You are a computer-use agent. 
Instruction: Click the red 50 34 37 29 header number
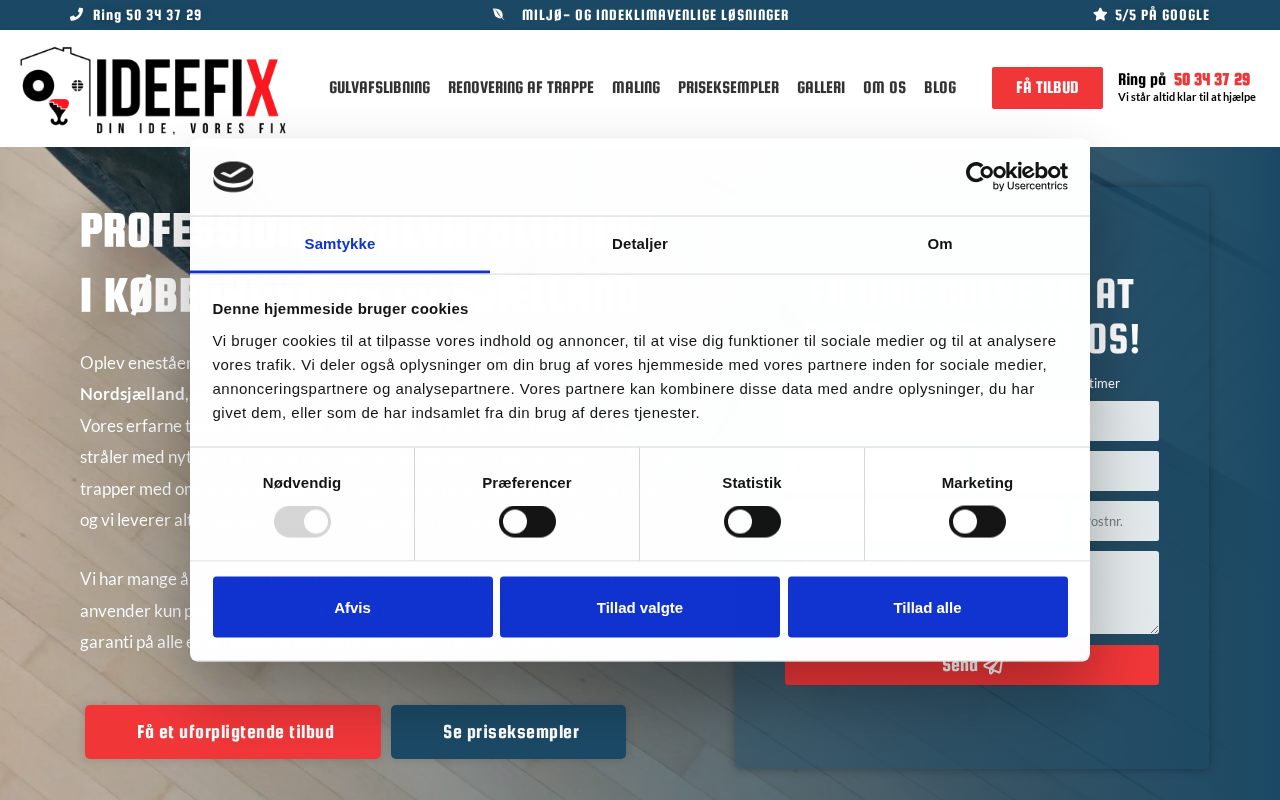coord(1212,80)
